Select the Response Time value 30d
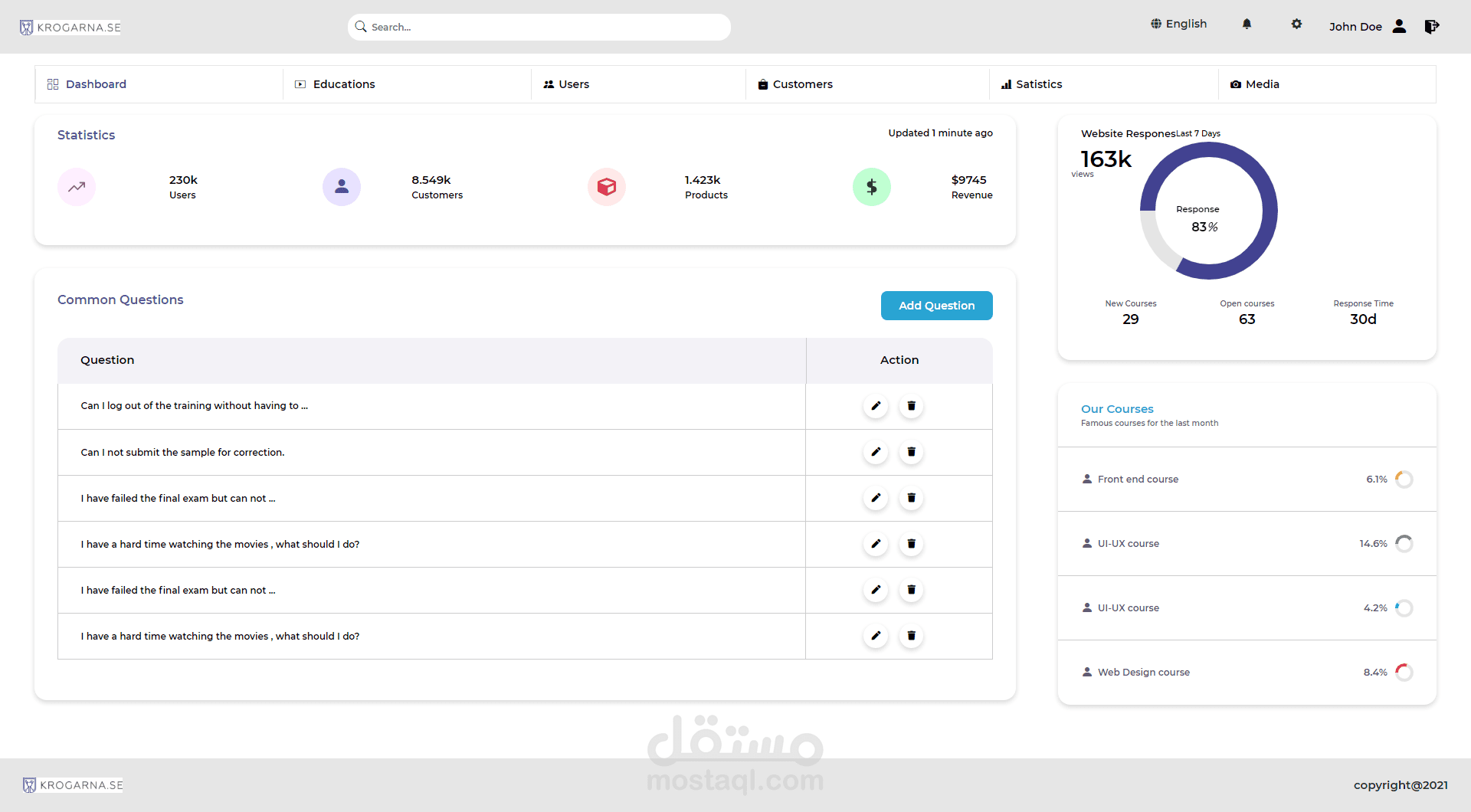1471x812 pixels. 1364,319
